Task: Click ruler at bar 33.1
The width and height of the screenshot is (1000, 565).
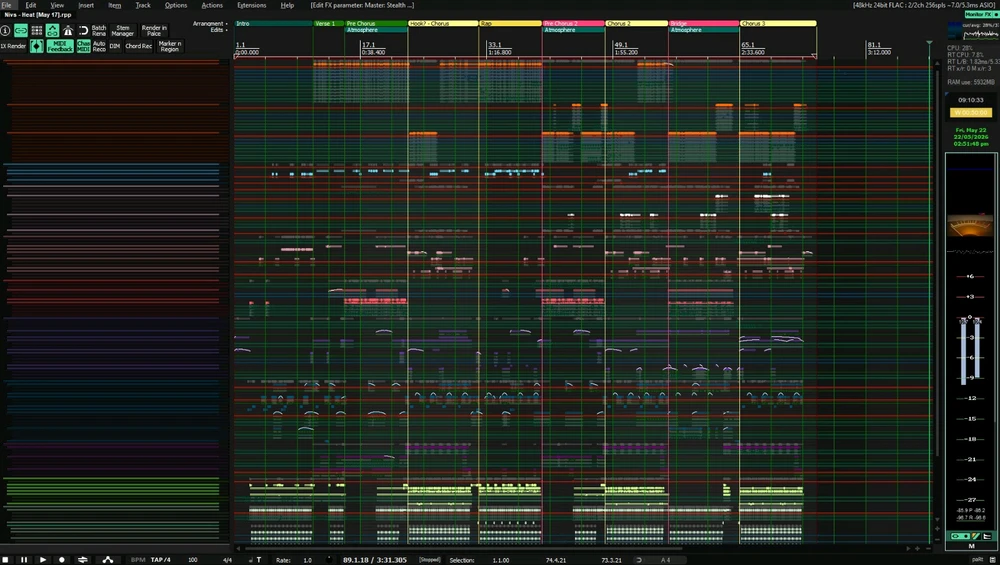Action: [x=495, y=45]
